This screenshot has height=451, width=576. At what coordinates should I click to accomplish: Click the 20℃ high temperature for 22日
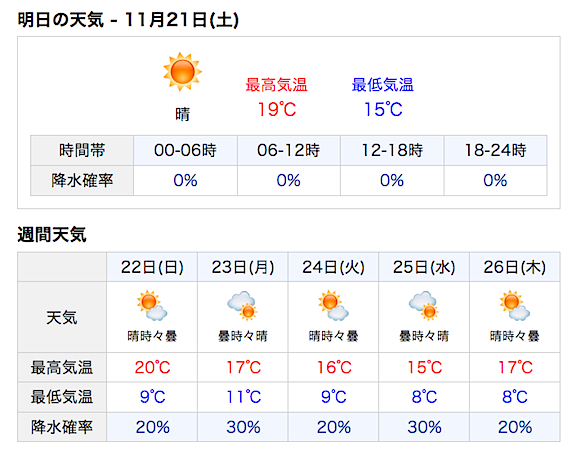(x=152, y=367)
